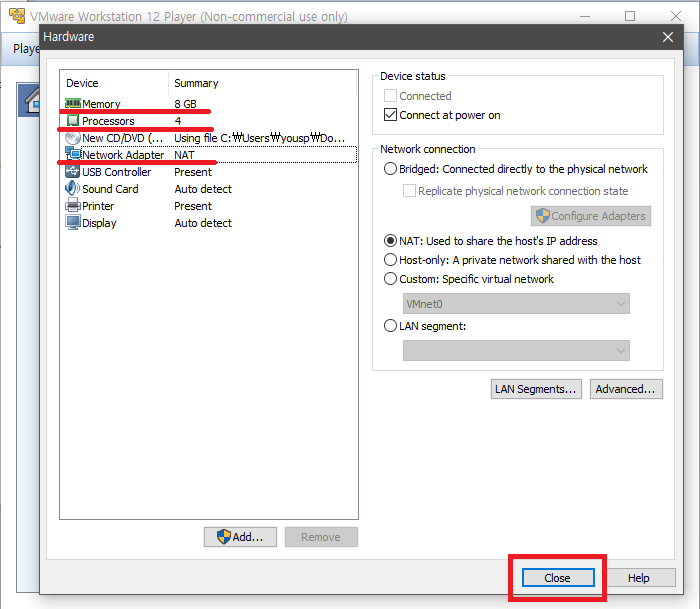Screen dimensions: 700x609
Task: Select the New CD/DVD device row
Action: coord(209,138)
